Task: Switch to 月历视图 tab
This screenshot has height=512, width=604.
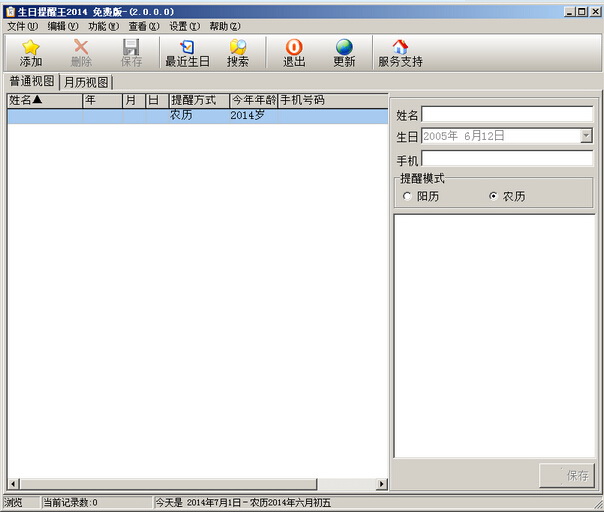Action: [x=86, y=82]
